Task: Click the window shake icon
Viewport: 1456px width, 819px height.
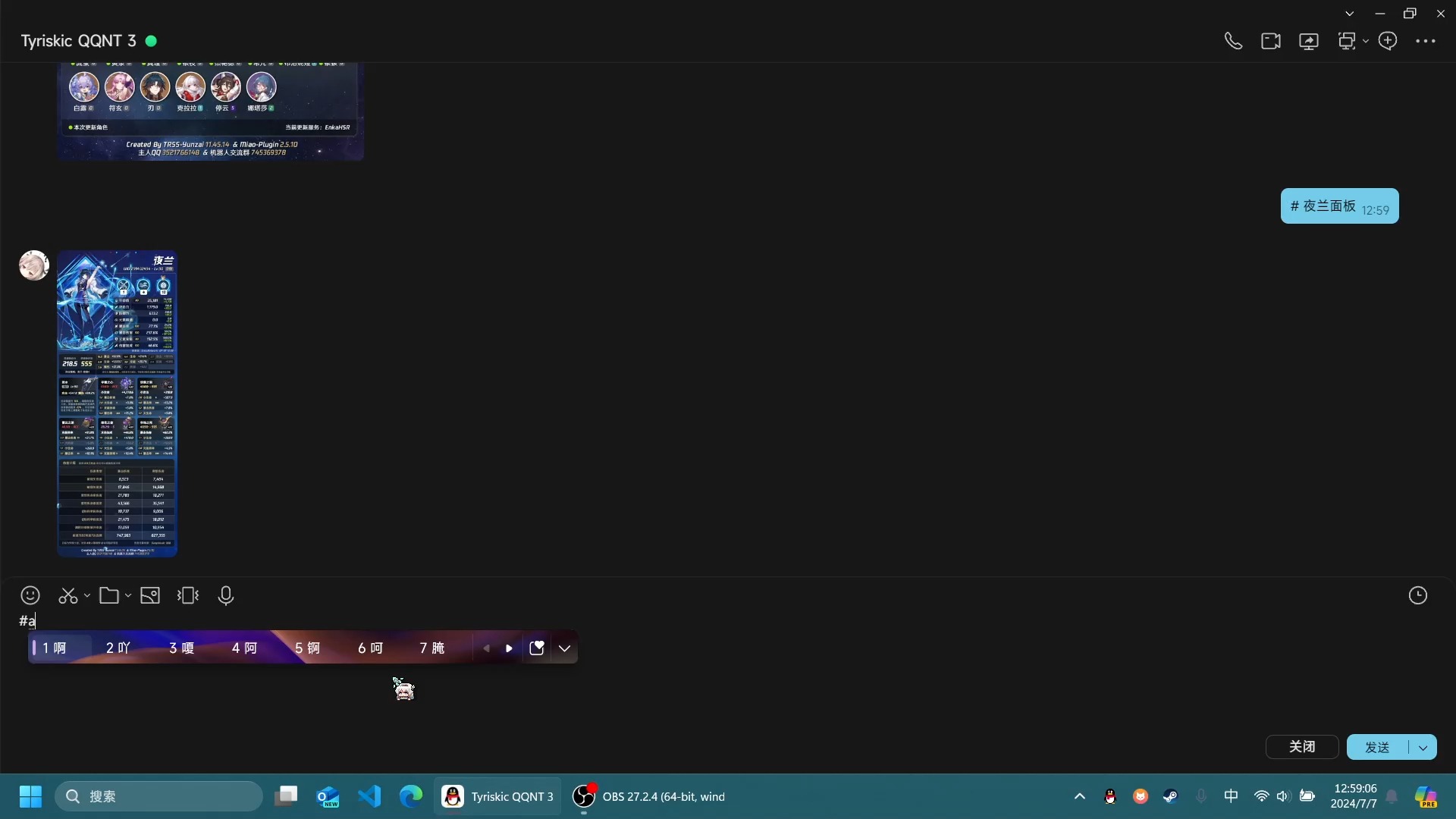Action: tap(188, 596)
